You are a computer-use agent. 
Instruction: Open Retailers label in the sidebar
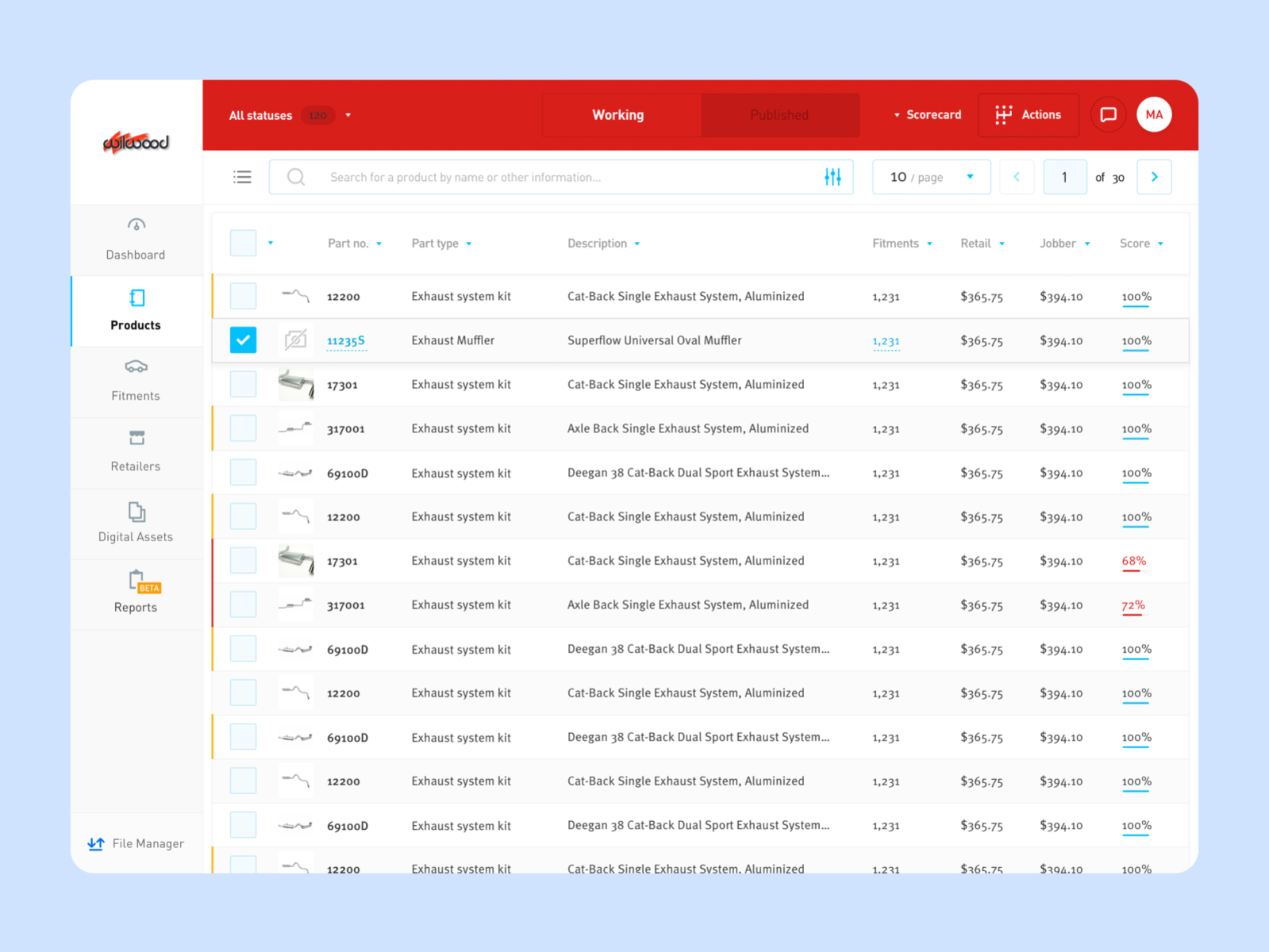coord(136,466)
